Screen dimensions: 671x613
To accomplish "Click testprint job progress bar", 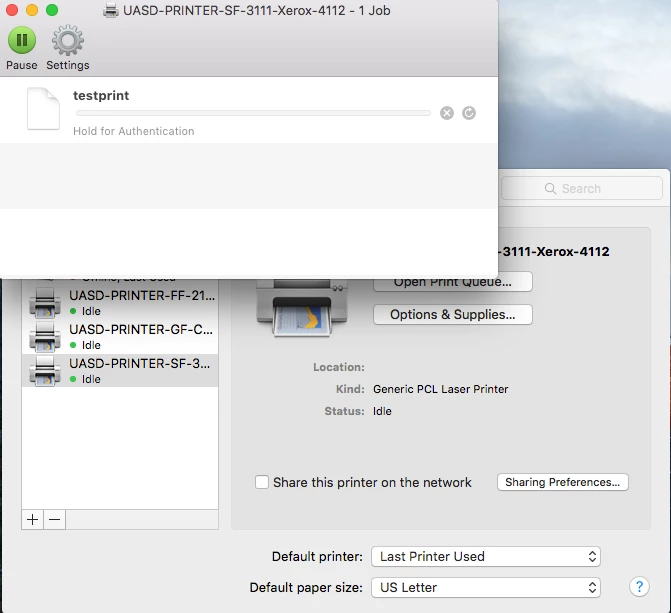I will 253,113.
